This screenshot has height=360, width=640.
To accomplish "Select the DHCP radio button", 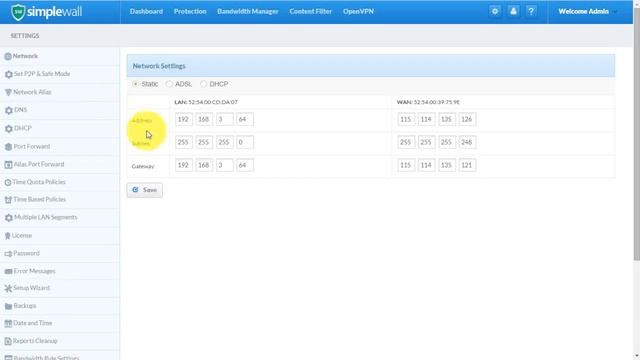I will [203, 84].
